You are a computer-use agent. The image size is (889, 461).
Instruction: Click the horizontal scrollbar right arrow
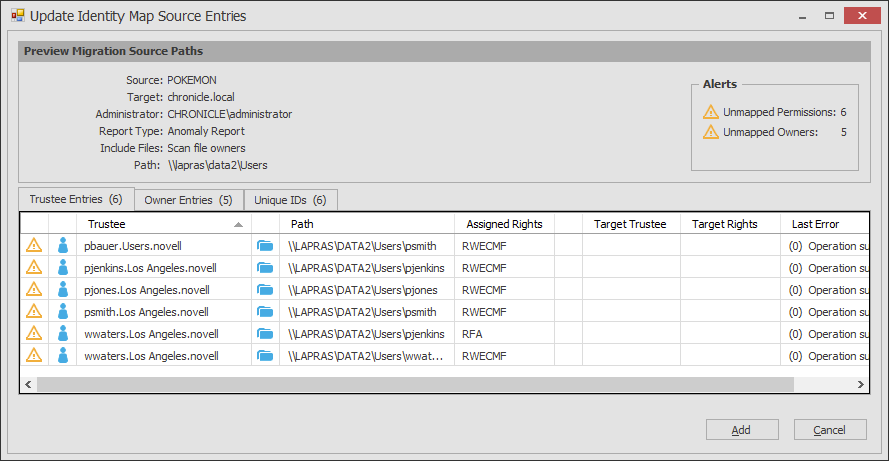pos(860,384)
